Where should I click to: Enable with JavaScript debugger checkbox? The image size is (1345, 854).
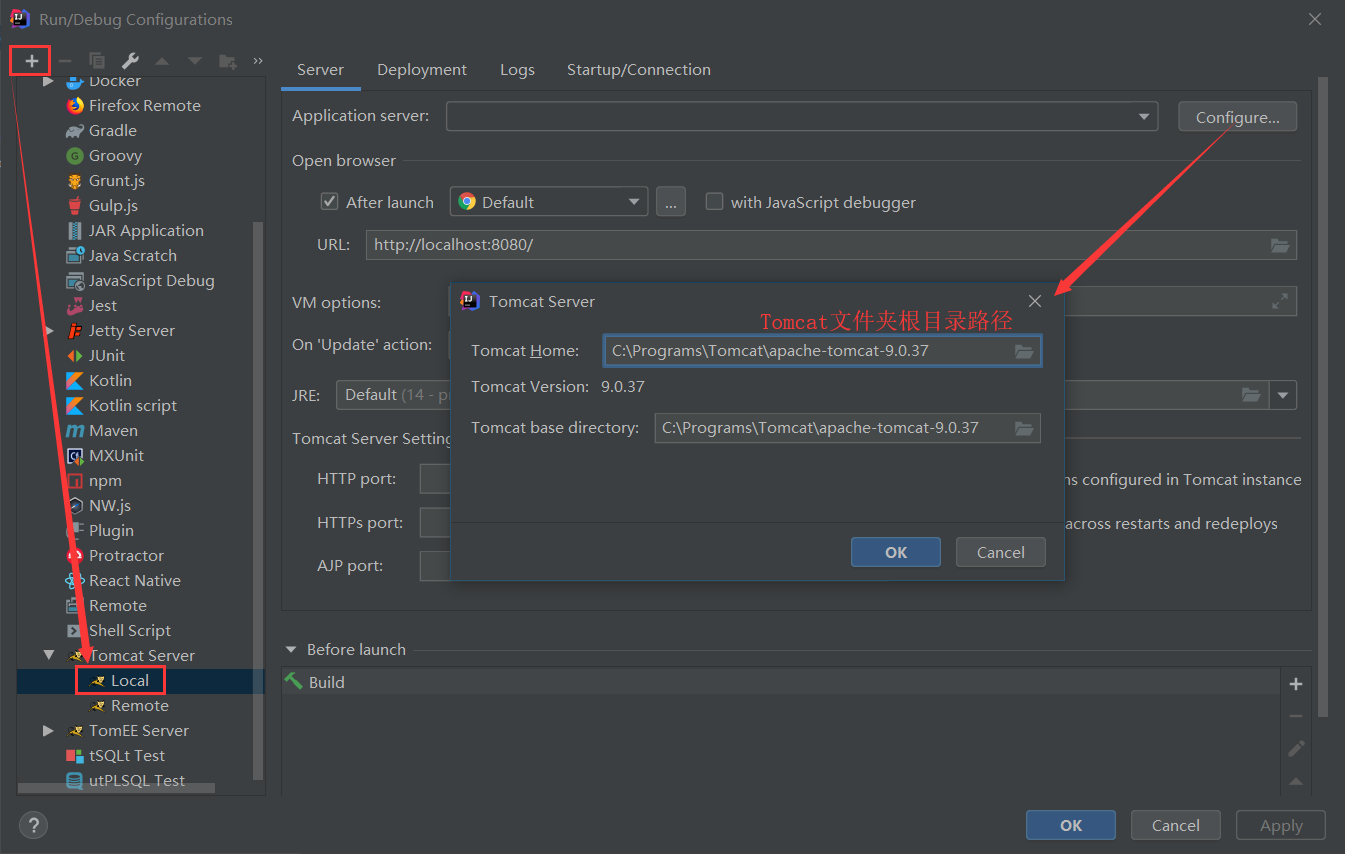(x=714, y=201)
